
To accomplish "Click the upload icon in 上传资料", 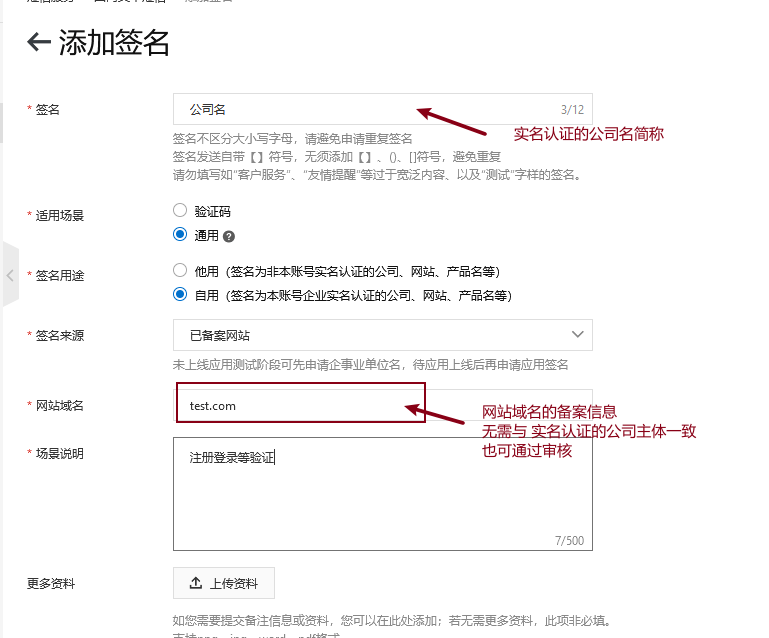I will [194, 584].
